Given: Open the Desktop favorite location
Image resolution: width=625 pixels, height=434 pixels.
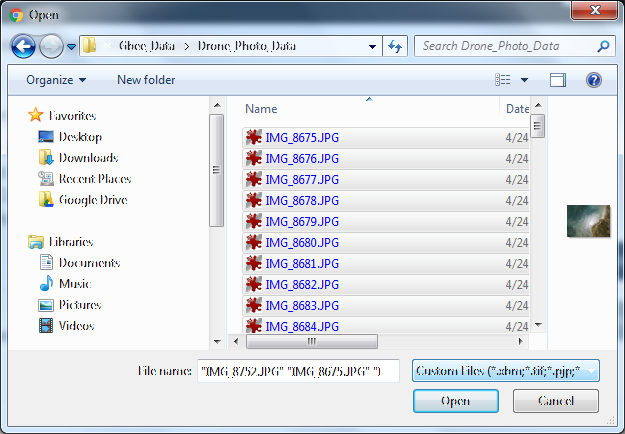Looking at the screenshot, I should coord(80,136).
